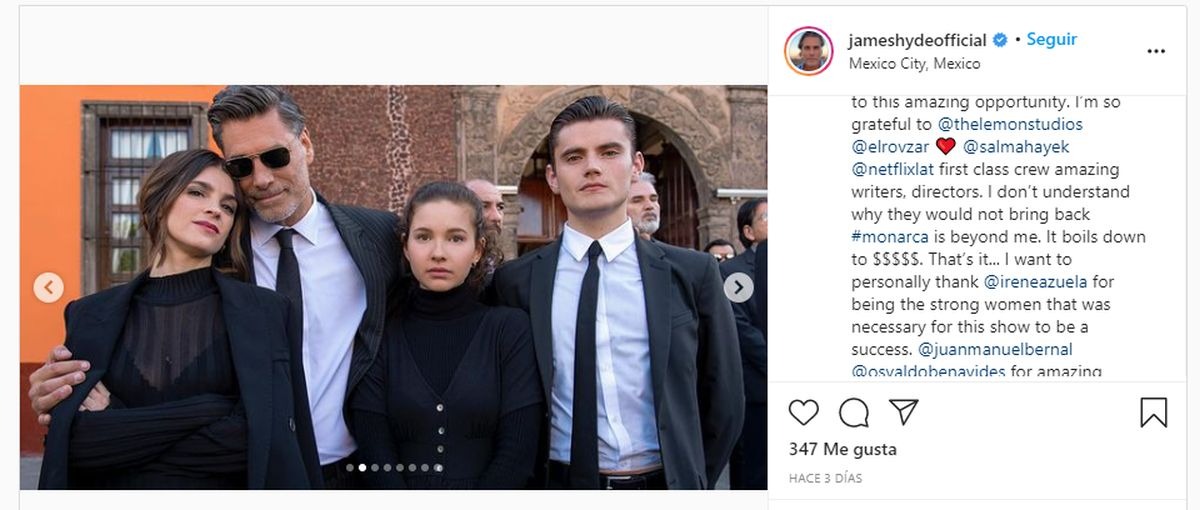Open comments with the speech bubble icon

click(854, 412)
